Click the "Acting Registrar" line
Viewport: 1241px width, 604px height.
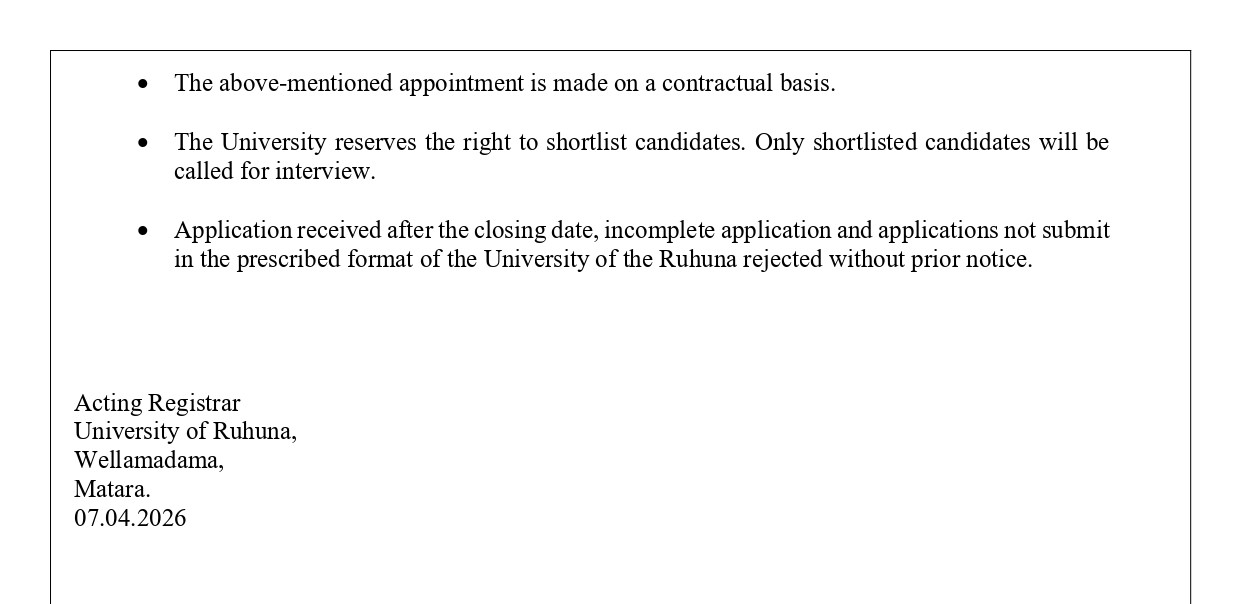click(x=157, y=403)
